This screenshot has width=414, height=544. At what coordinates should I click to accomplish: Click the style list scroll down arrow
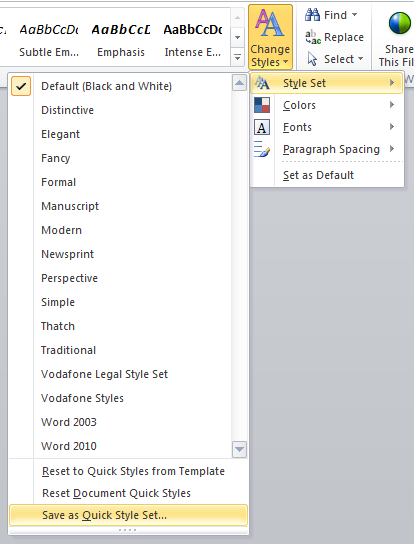click(239, 450)
